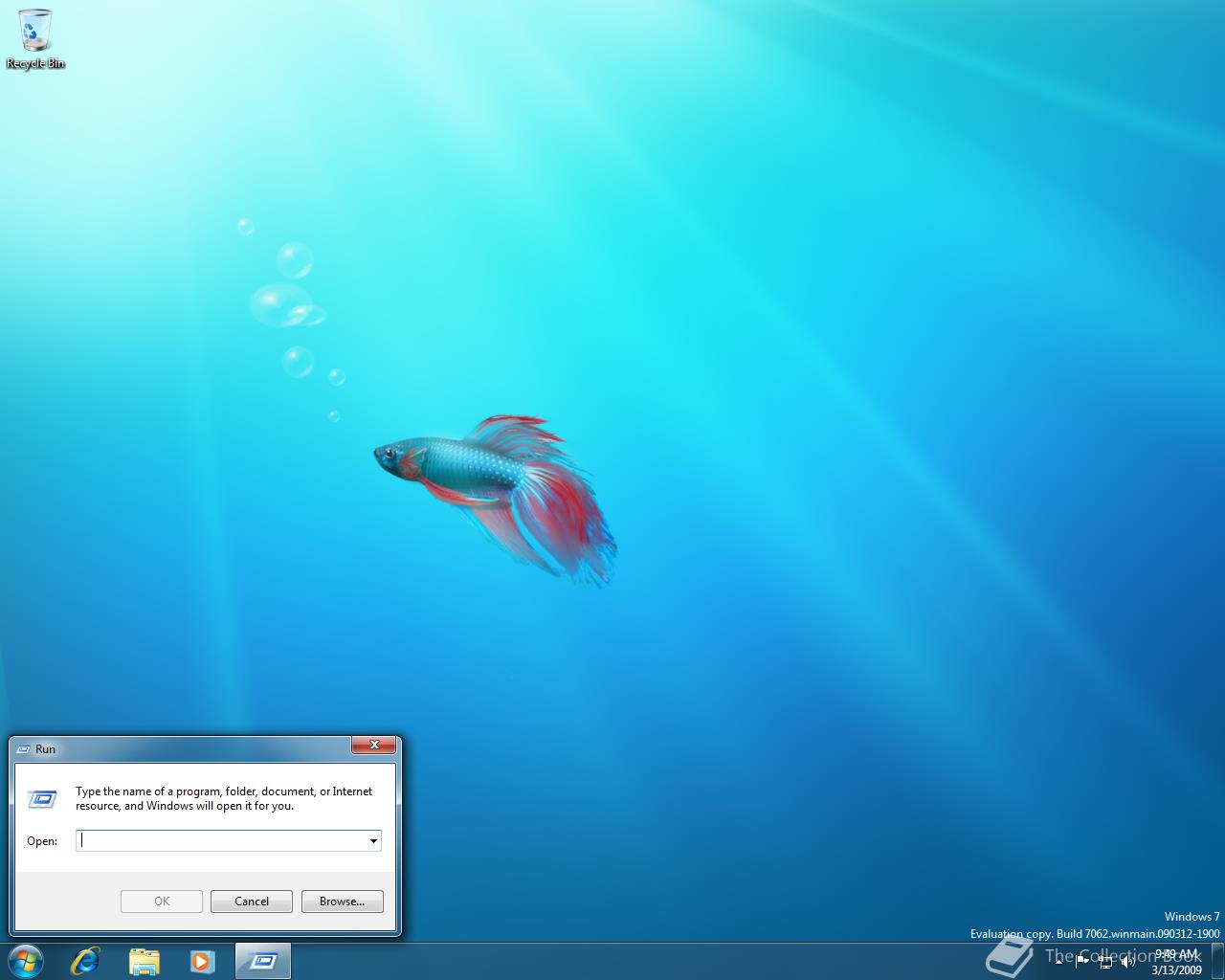Screen dimensions: 1225x980
Task: Open the Action Center flag icon
Action: 1082,962
